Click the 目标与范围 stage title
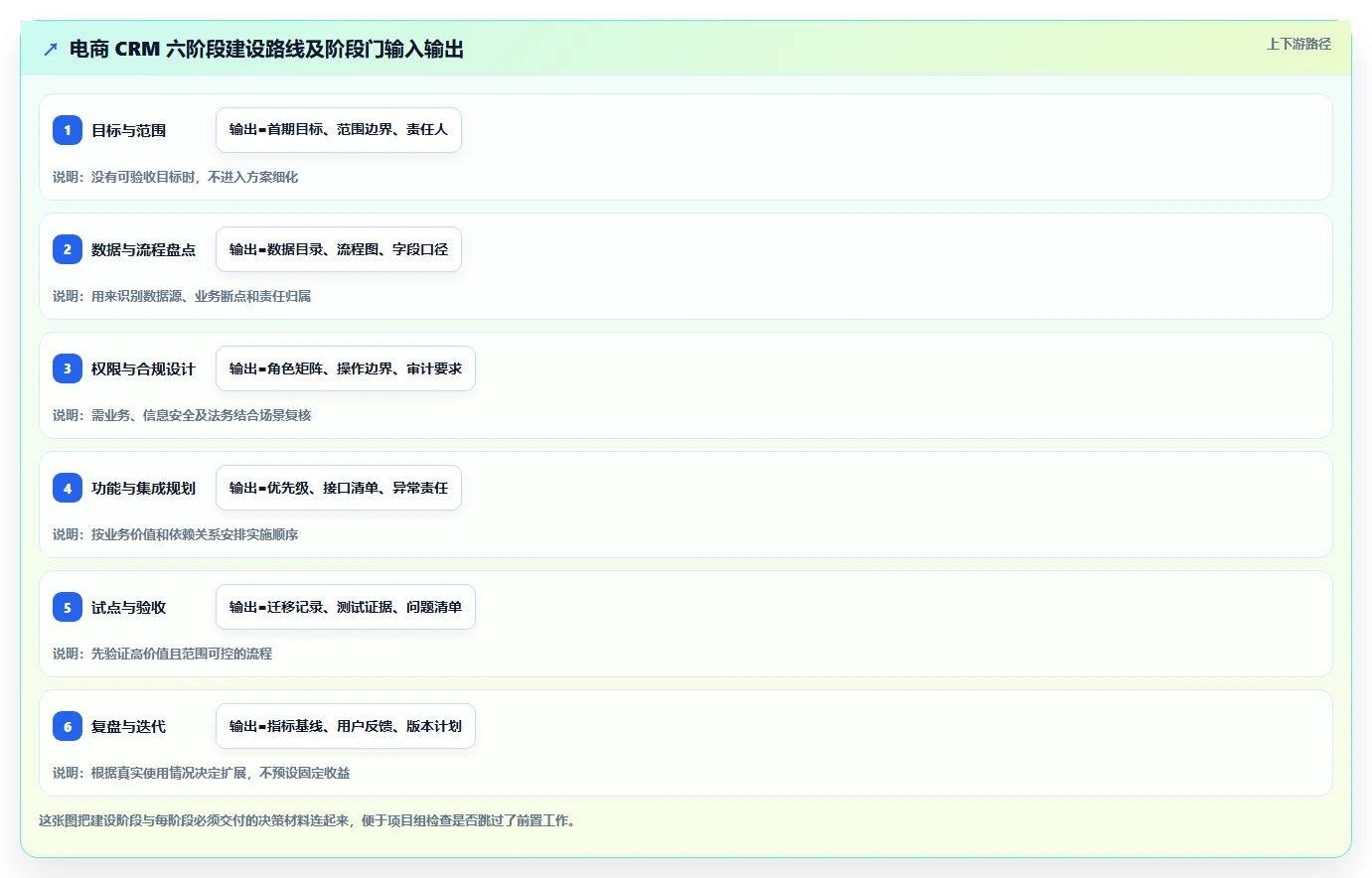Screen dimensions: 1372x878 128,130
